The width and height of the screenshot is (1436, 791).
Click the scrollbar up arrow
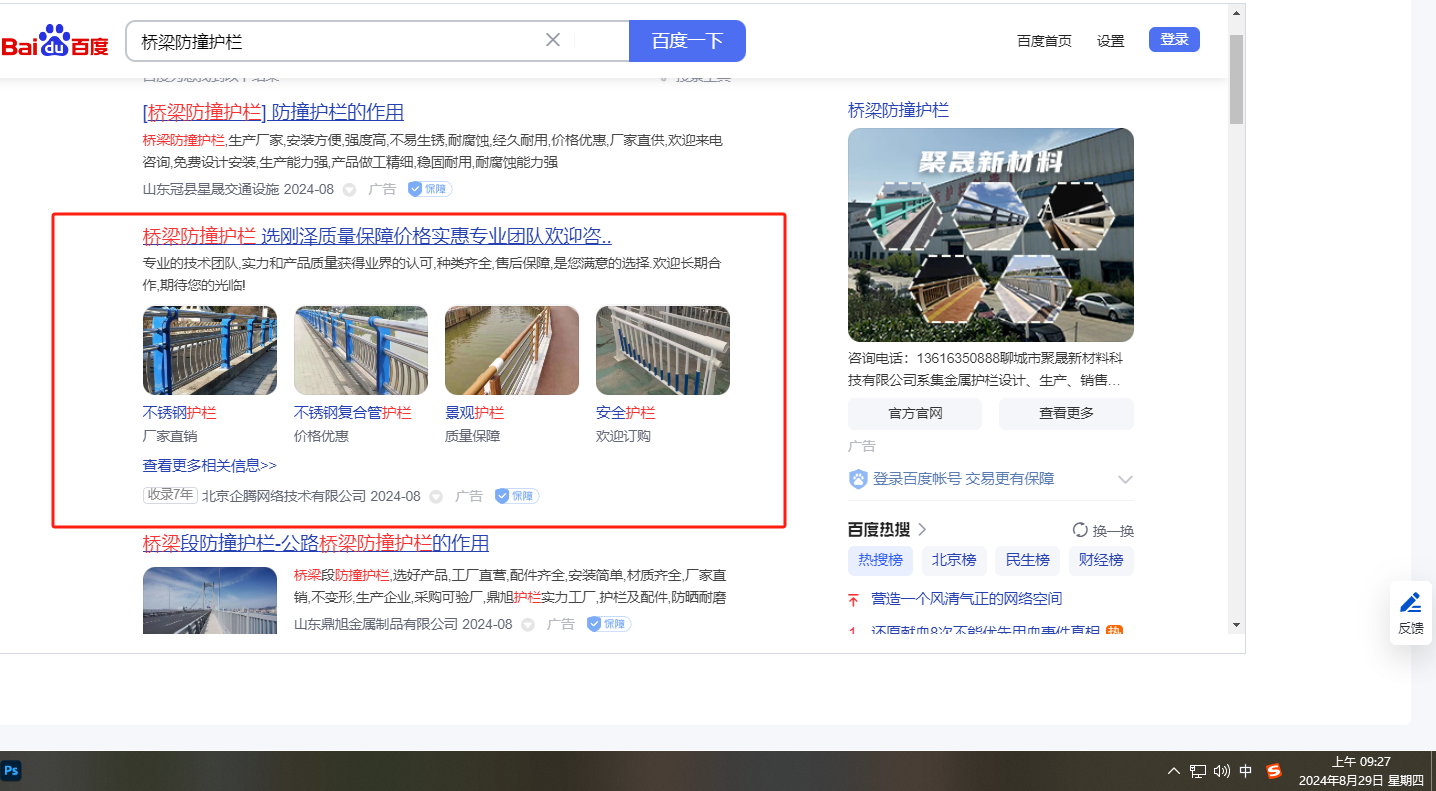1236,13
